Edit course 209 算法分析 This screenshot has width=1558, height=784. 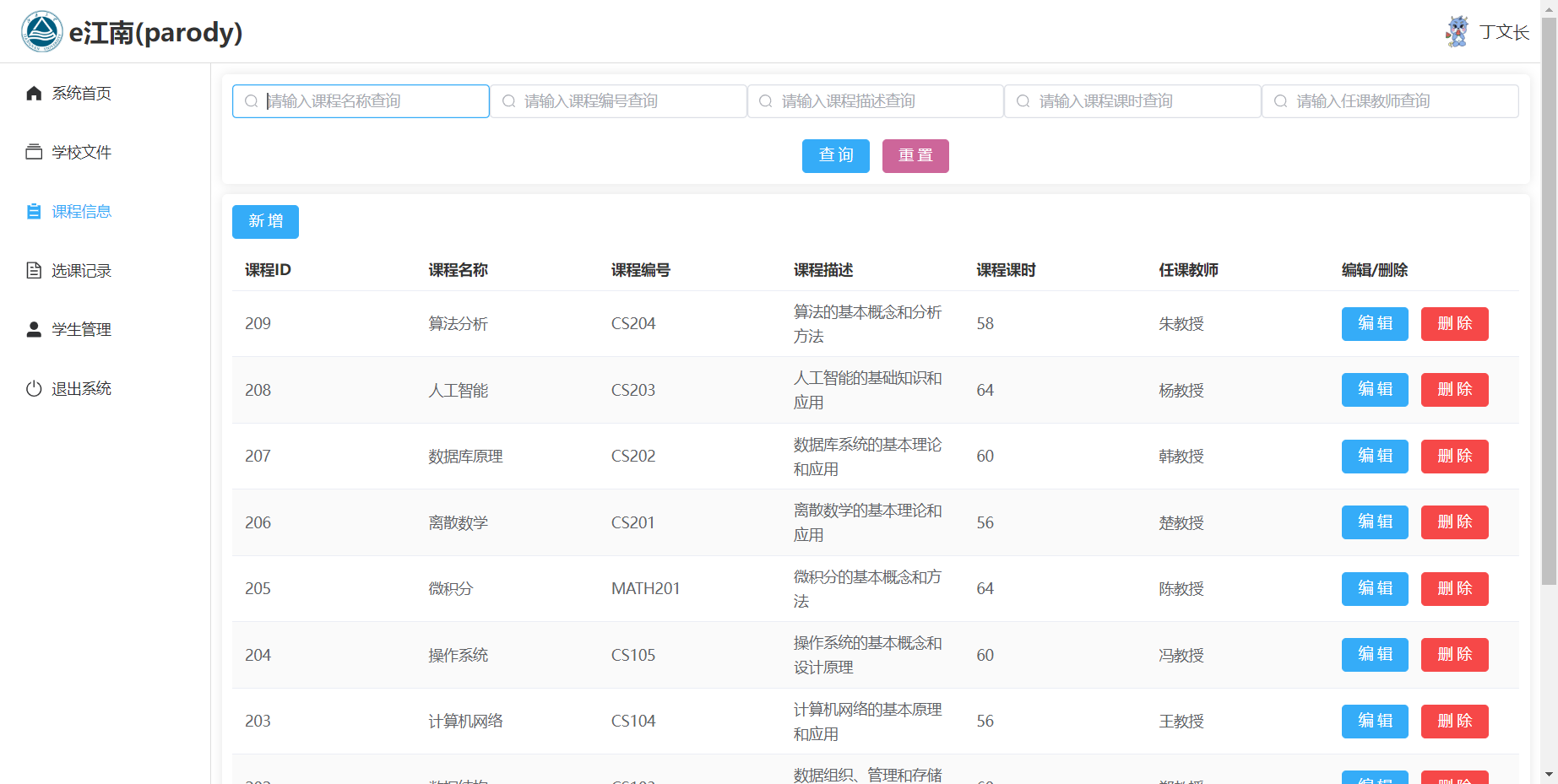coord(1375,324)
